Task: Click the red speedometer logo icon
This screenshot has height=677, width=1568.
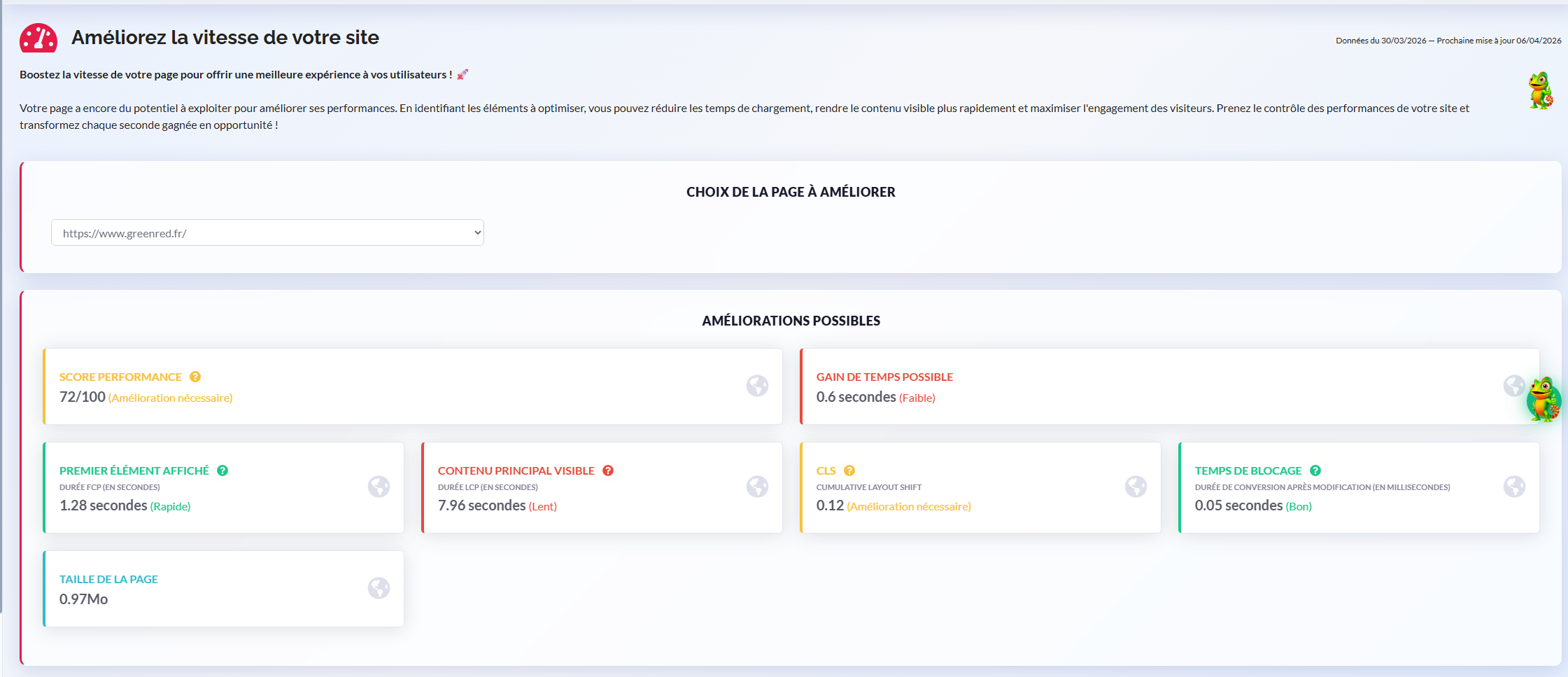Action: coord(38,39)
